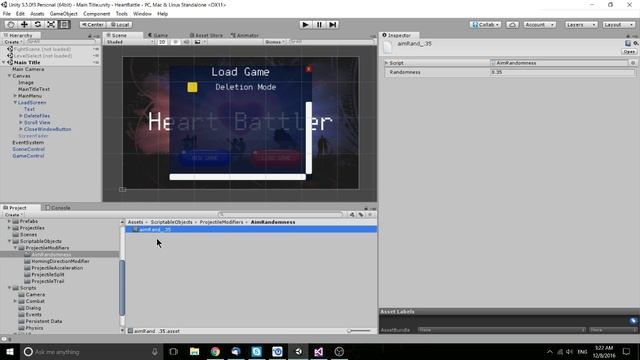This screenshot has height=360, width=640.
Task: Toggle pivot Center mode
Action: click(93, 25)
